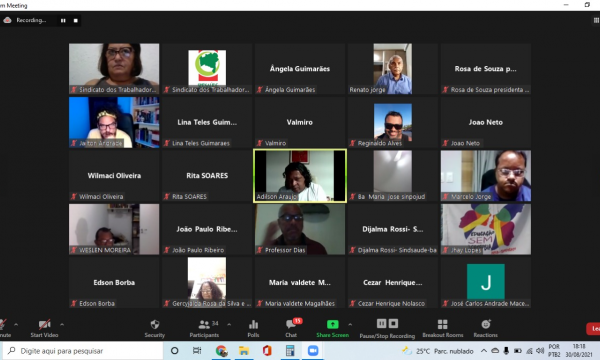Expand share options arrow next to Share Screen
Viewport: 600px width, 360px height.
[x=350, y=324]
